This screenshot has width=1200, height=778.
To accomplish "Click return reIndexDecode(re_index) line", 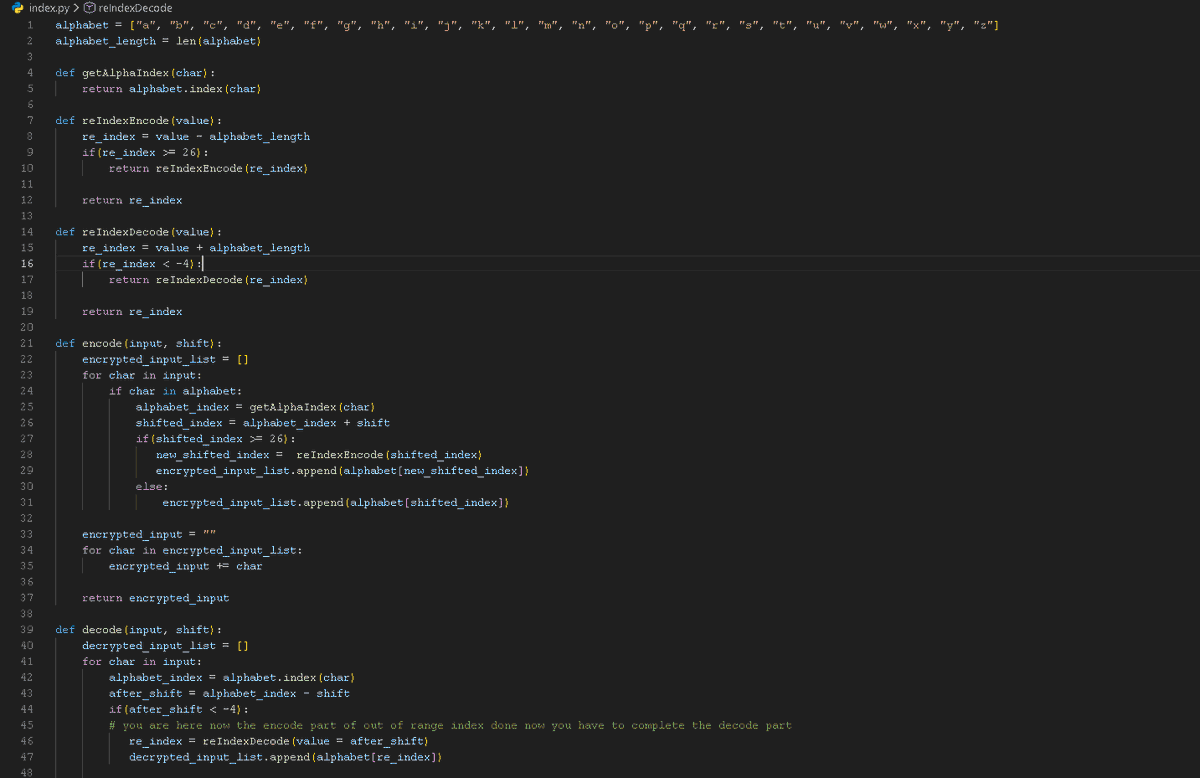I will (x=208, y=280).
